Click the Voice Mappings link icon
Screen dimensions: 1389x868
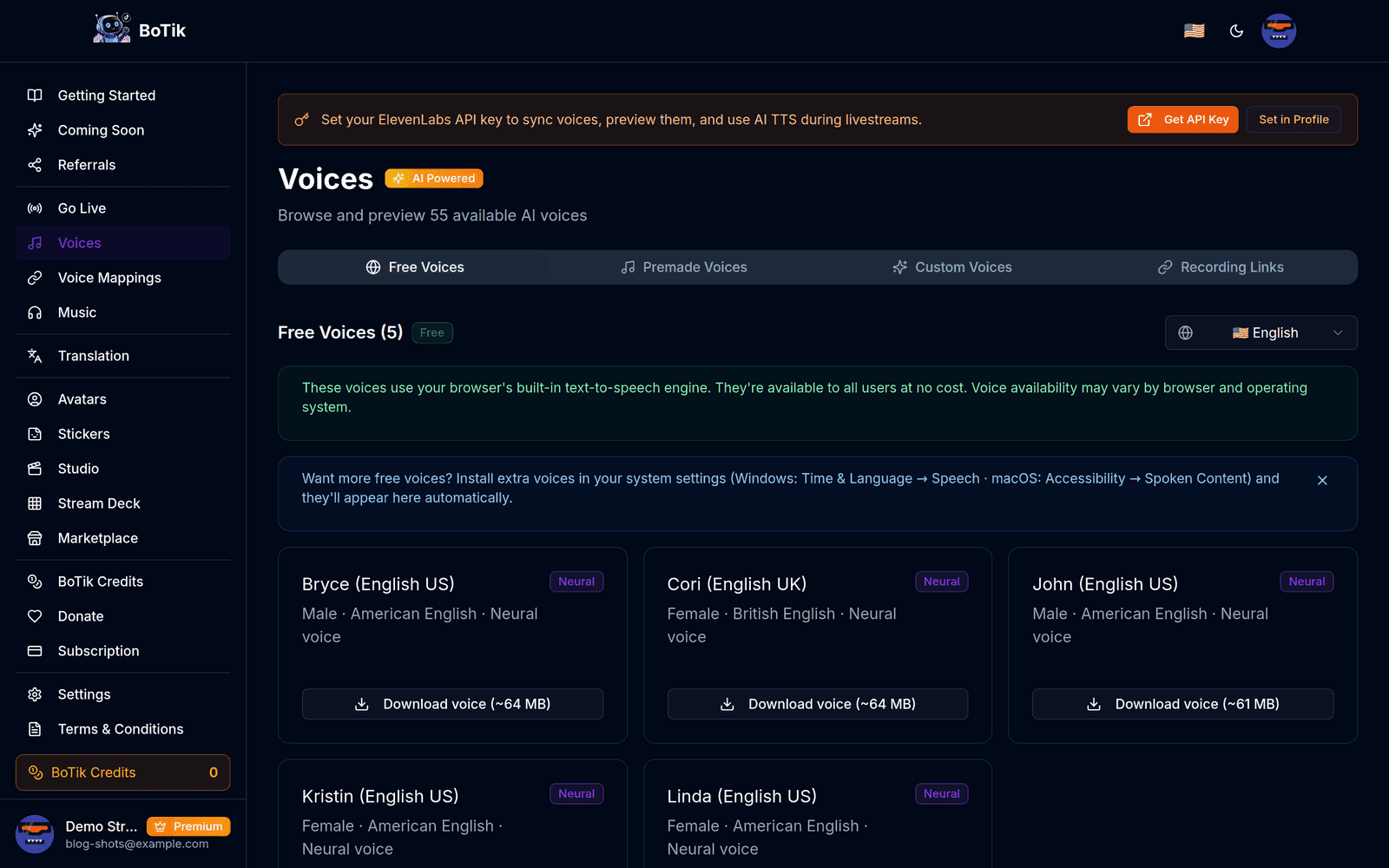(x=35, y=278)
